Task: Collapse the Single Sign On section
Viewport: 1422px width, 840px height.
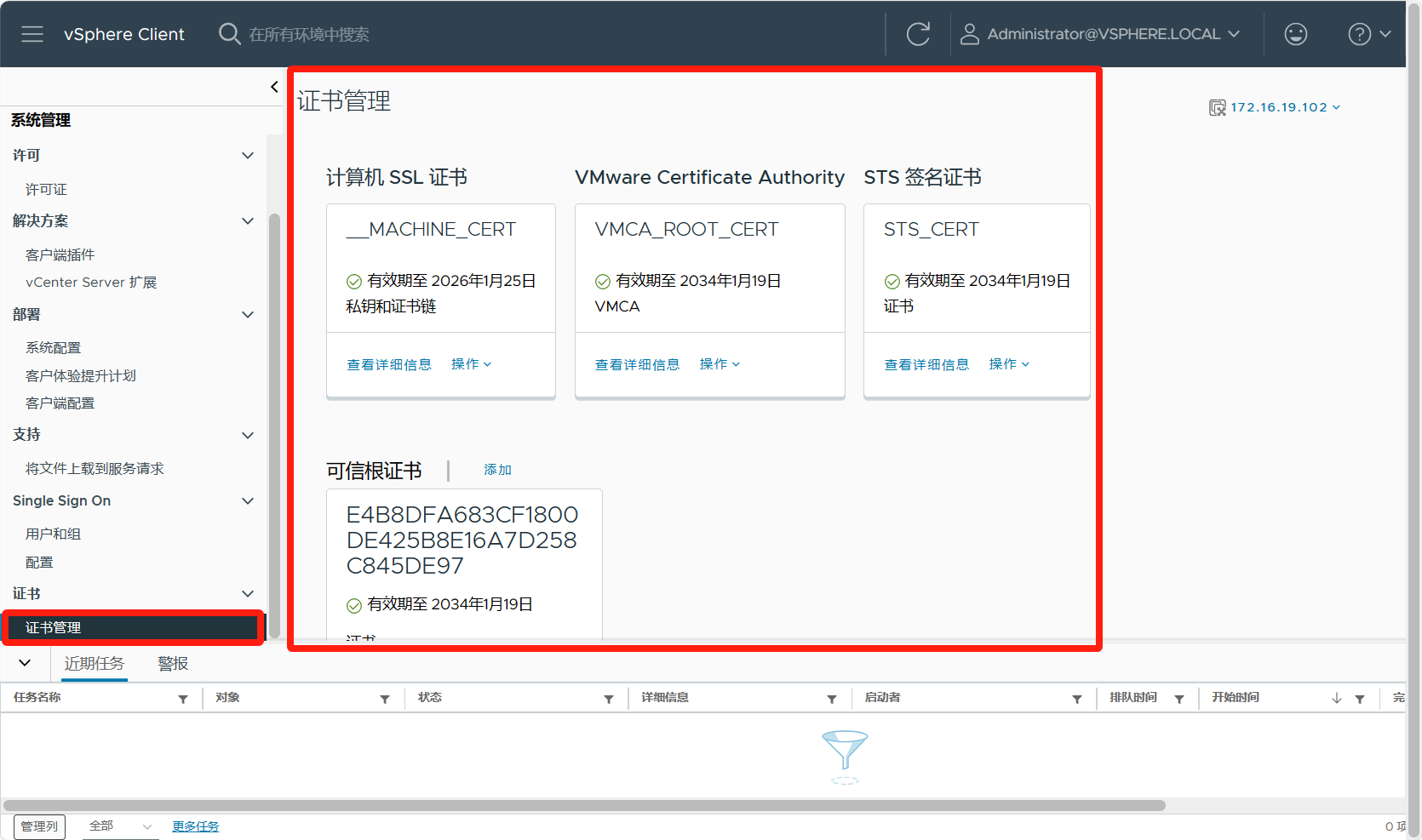Action: [x=248, y=500]
